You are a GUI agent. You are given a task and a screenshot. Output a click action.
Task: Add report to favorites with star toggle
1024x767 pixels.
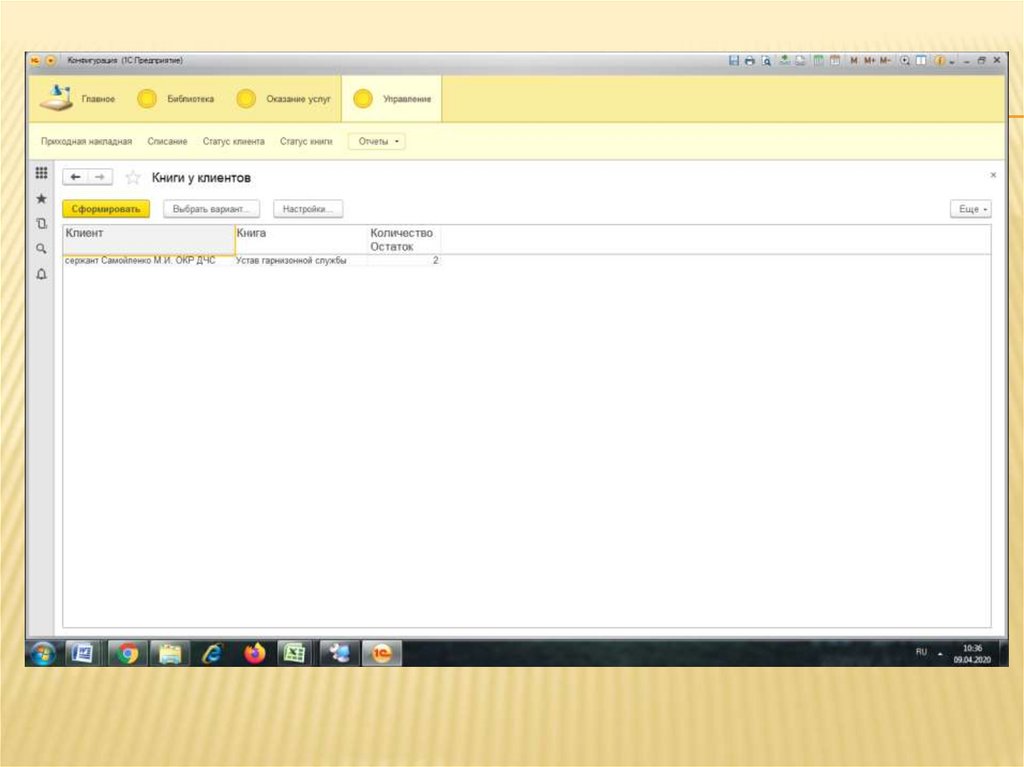[x=132, y=178]
